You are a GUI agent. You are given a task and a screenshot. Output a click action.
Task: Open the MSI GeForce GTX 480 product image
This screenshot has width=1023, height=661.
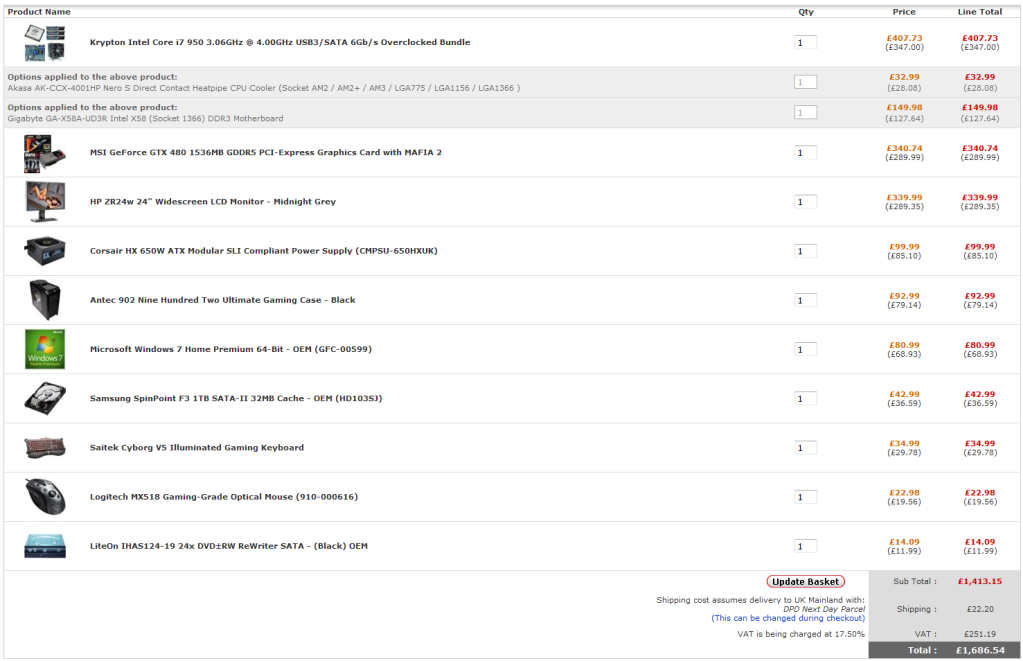click(45, 153)
